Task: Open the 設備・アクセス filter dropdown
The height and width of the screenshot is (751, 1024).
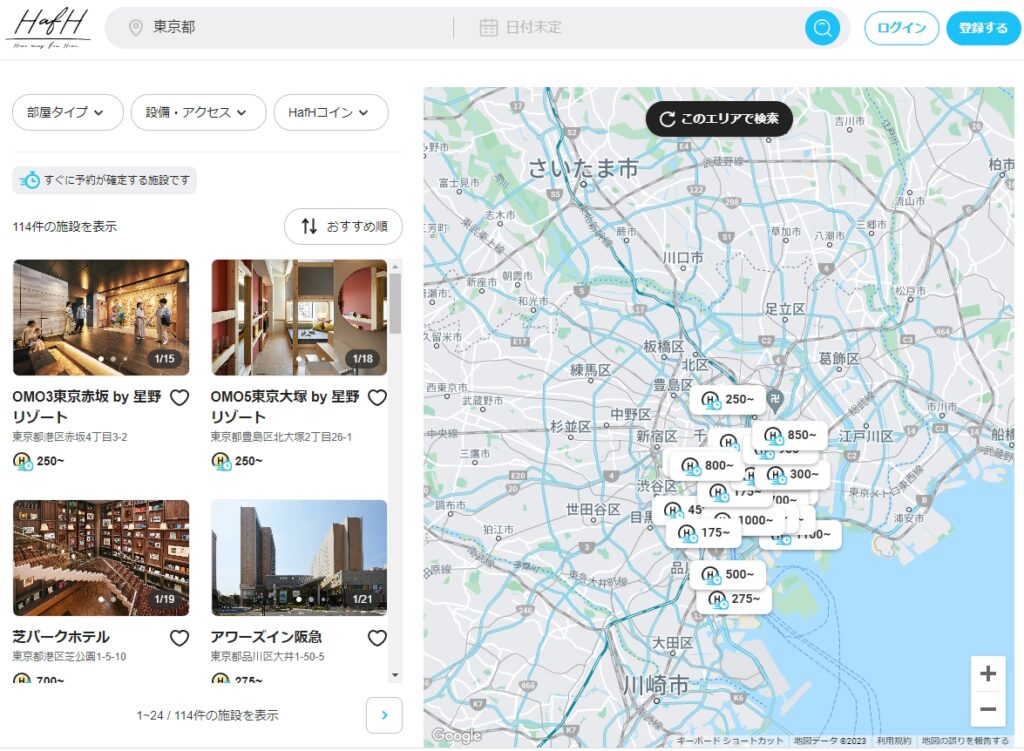Action: coord(199,112)
